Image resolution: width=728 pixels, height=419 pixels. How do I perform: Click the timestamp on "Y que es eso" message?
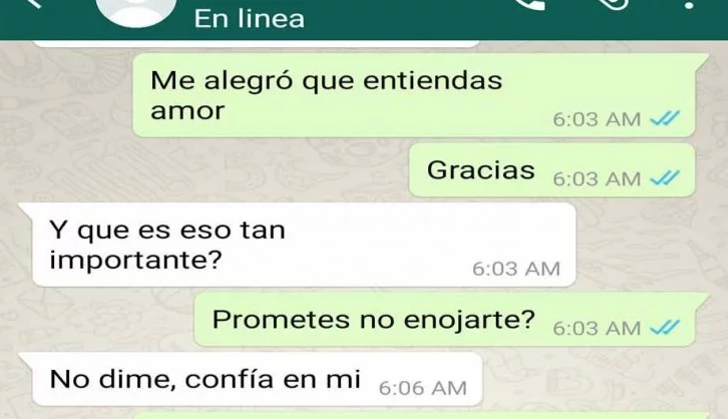(x=516, y=268)
